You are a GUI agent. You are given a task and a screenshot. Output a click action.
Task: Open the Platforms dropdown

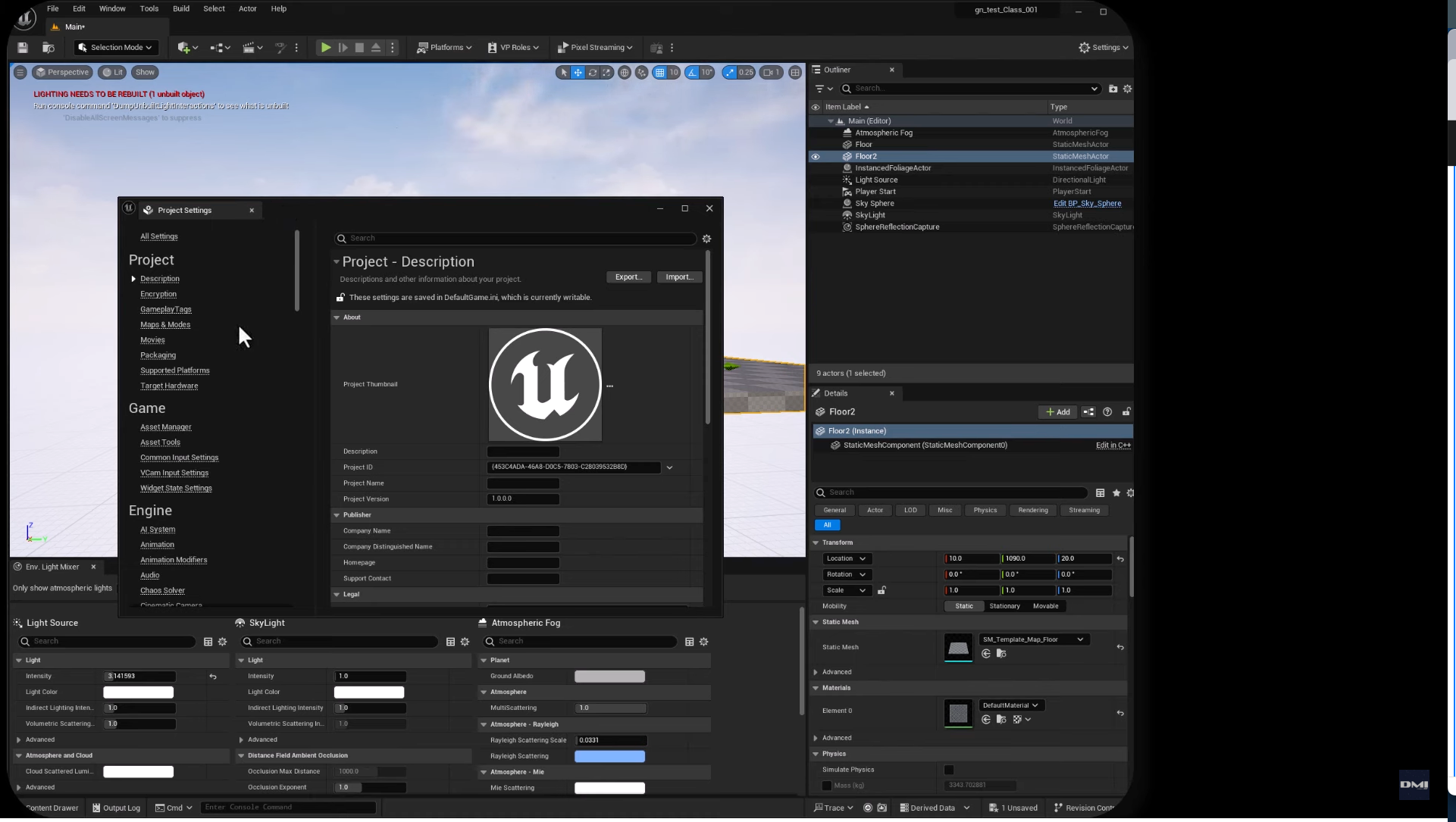point(445,48)
